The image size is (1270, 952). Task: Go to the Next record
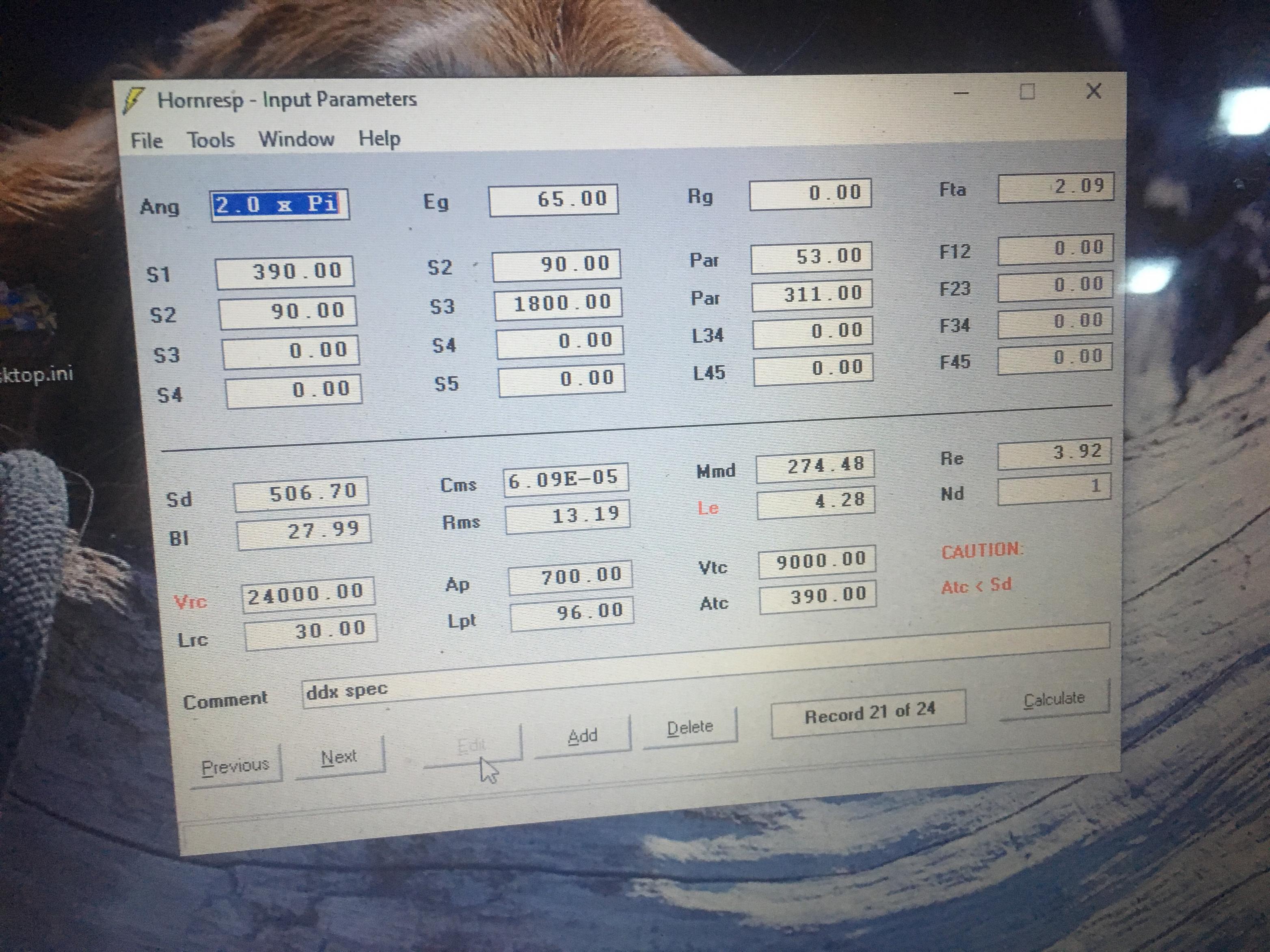point(339,757)
